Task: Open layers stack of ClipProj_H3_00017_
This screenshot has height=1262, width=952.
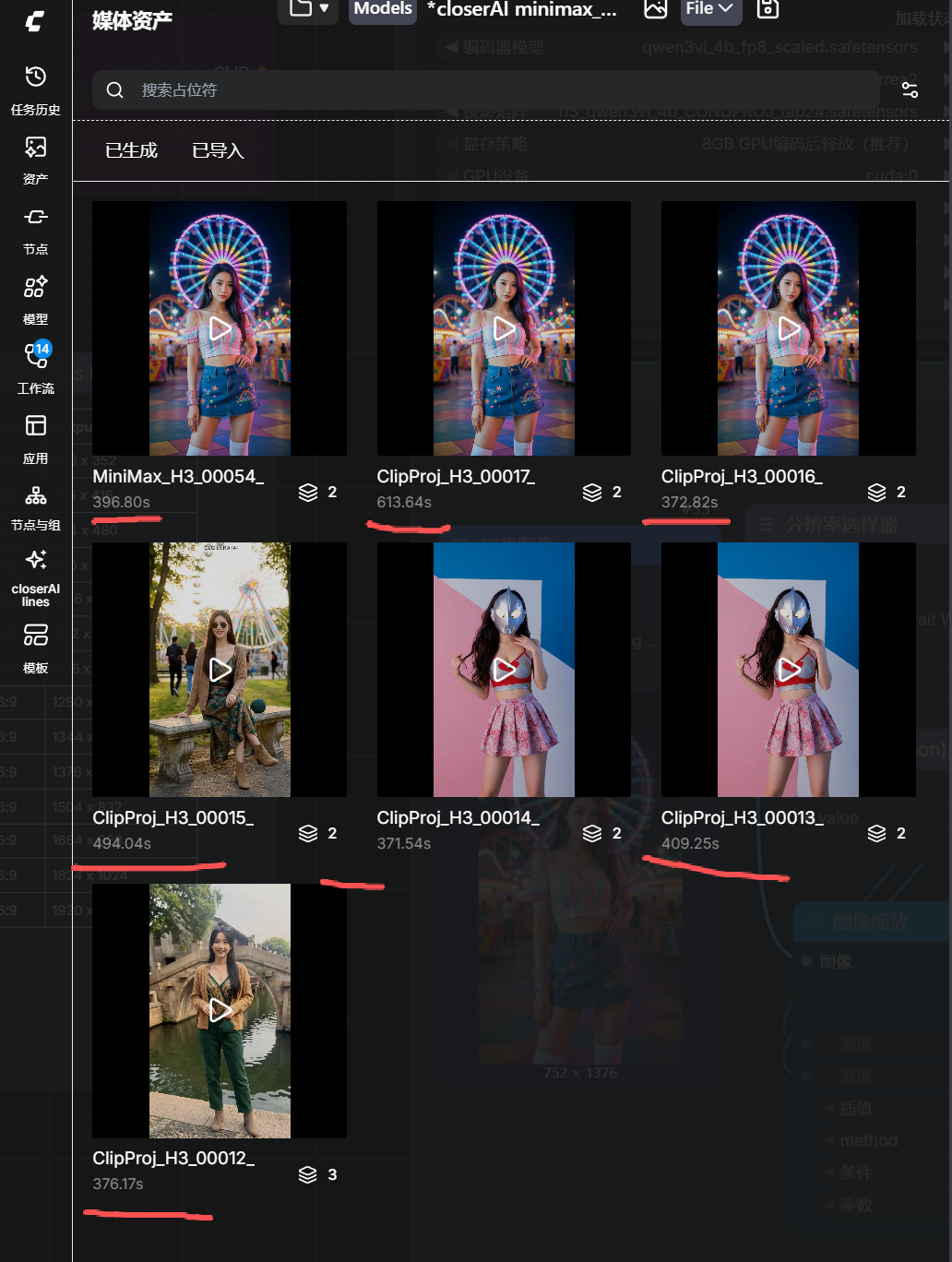Action: tap(601, 493)
